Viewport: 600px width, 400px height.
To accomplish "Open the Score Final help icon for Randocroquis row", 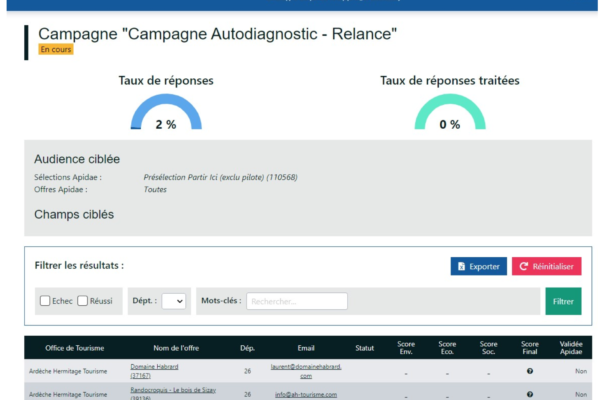I will coord(530,394).
